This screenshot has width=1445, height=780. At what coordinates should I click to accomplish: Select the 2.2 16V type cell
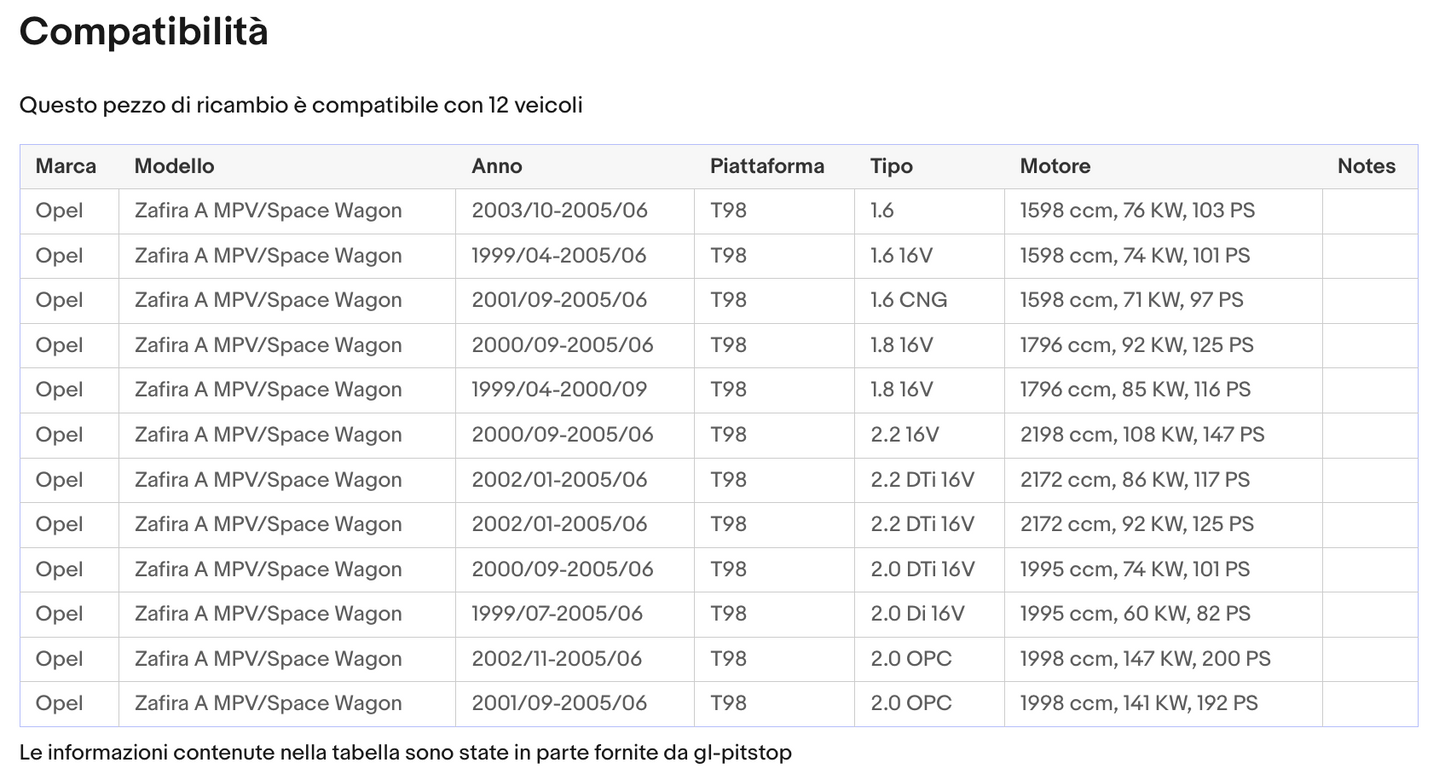click(905, 435)
